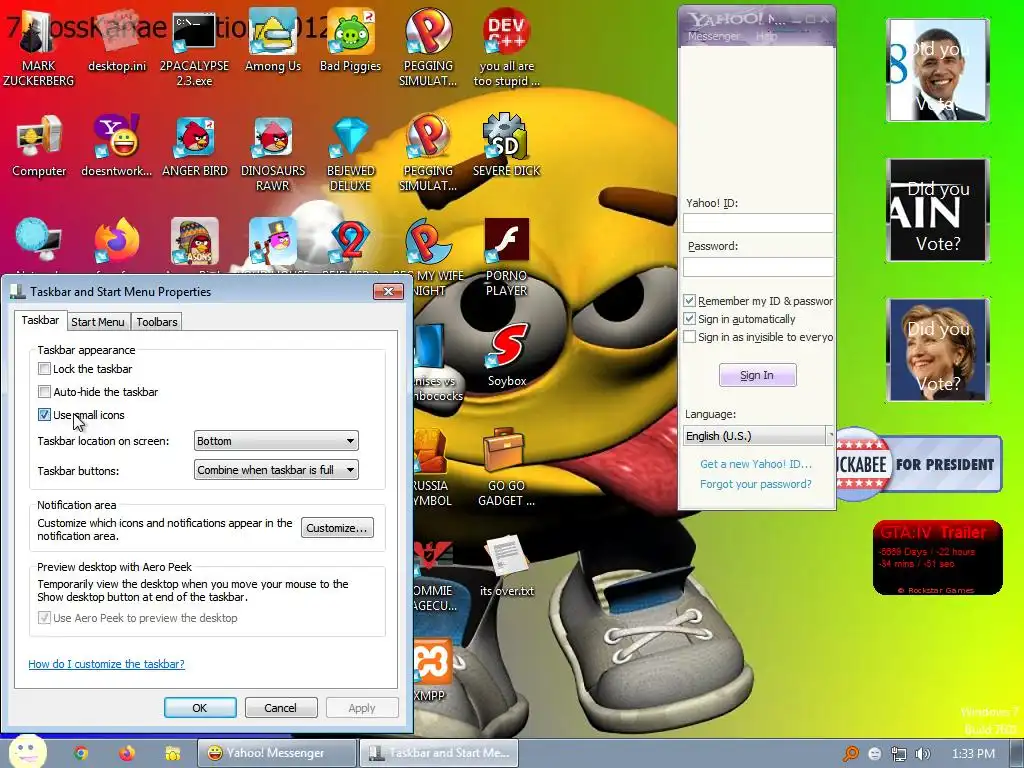The image size is (1024, 768).
Task: Uncheck Sign in automatically
Action: [x=689, y=319]
